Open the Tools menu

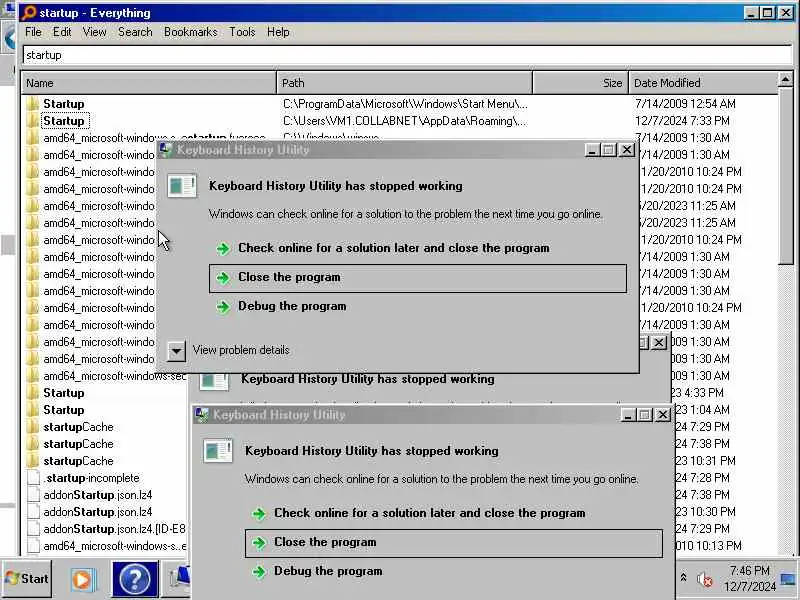click(x=242, y=32)
